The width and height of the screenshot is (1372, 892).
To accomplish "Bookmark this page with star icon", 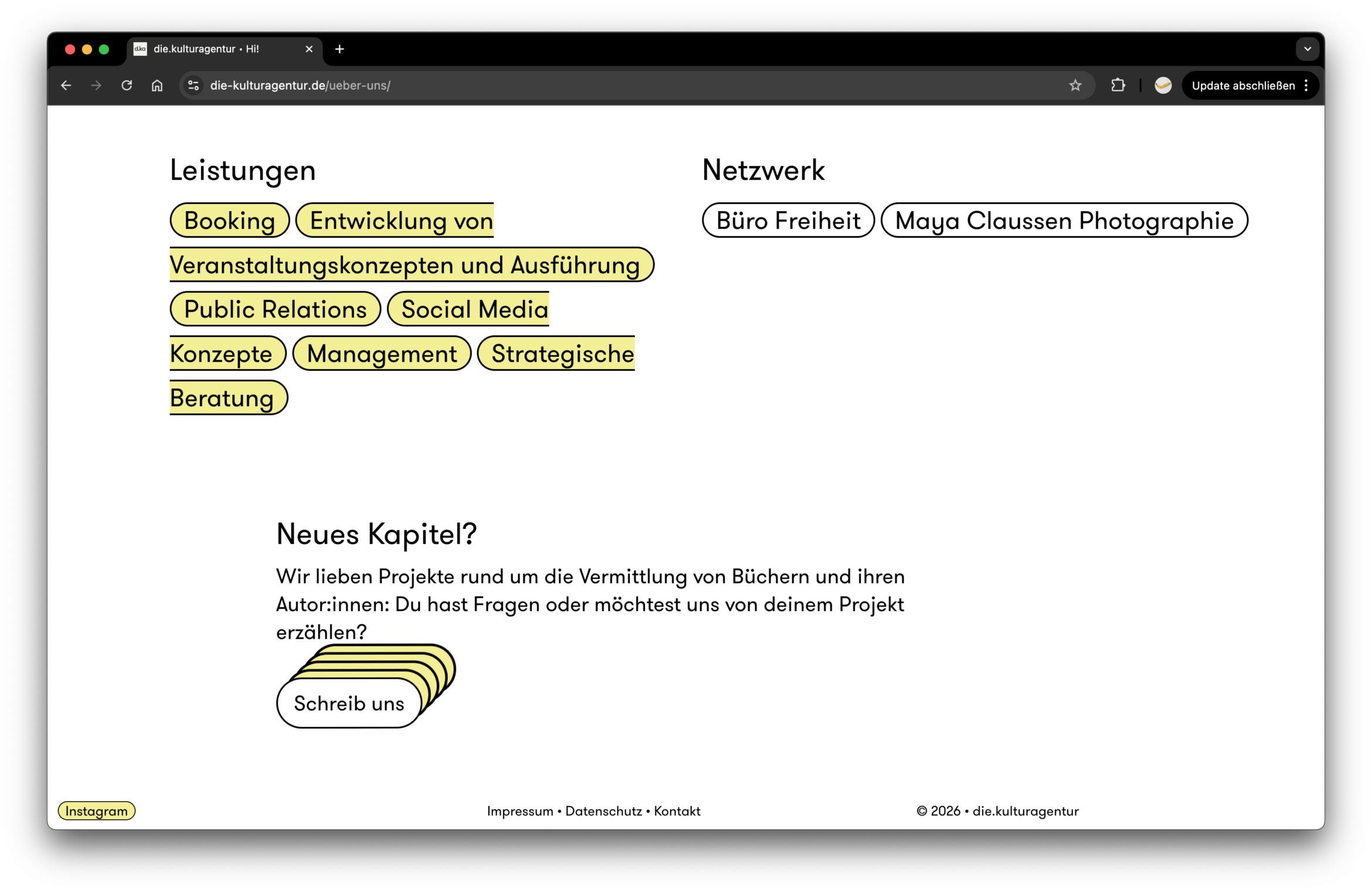I will [1075, 86].
